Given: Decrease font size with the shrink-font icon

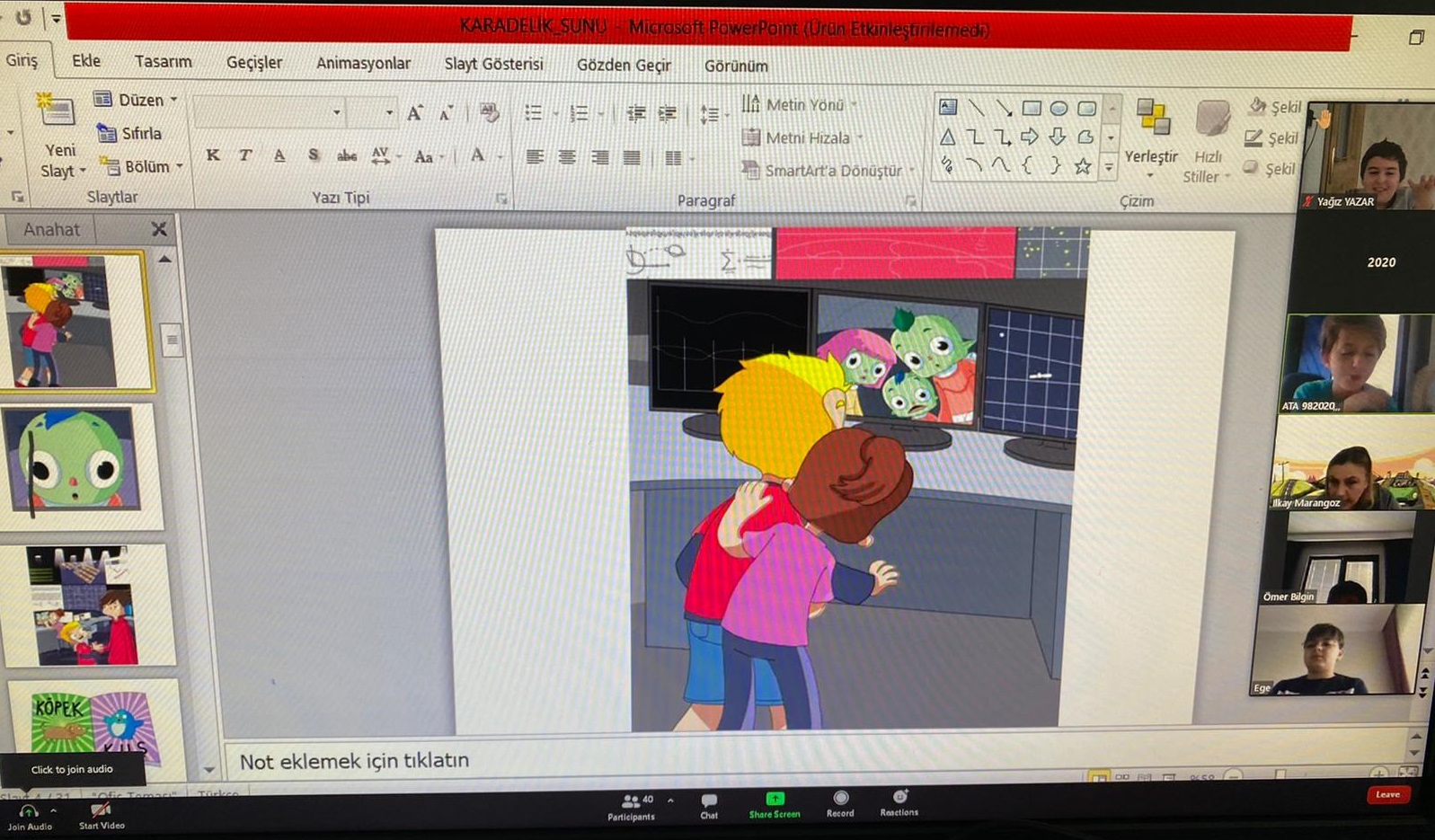Looking at the screenshot, I should click(x=446, y=114).
